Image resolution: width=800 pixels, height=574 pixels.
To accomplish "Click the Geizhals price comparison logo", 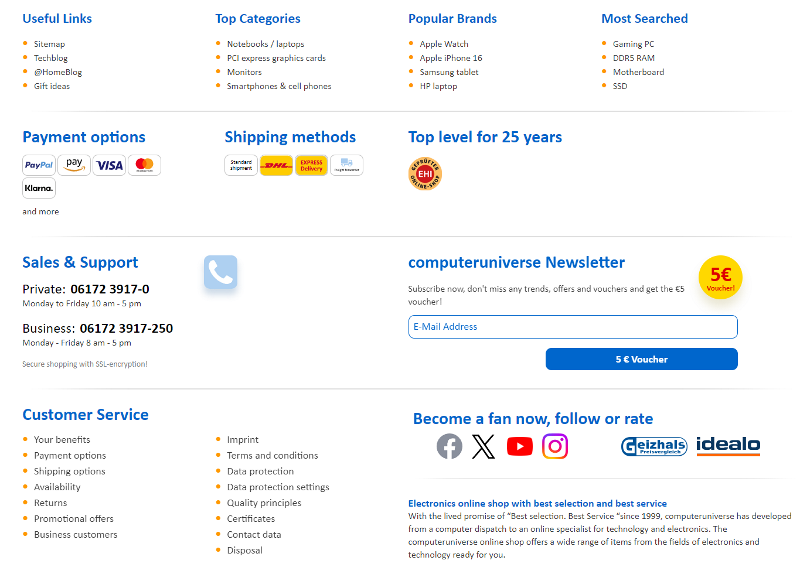I will (x=654, y=446).
